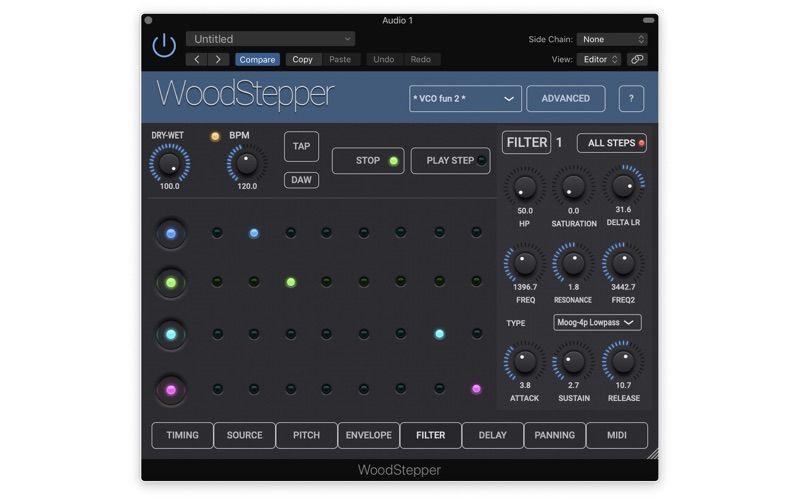
Task: Click the SUSTAIN knob
Action: pyautogui.click(x=573, y=362)
